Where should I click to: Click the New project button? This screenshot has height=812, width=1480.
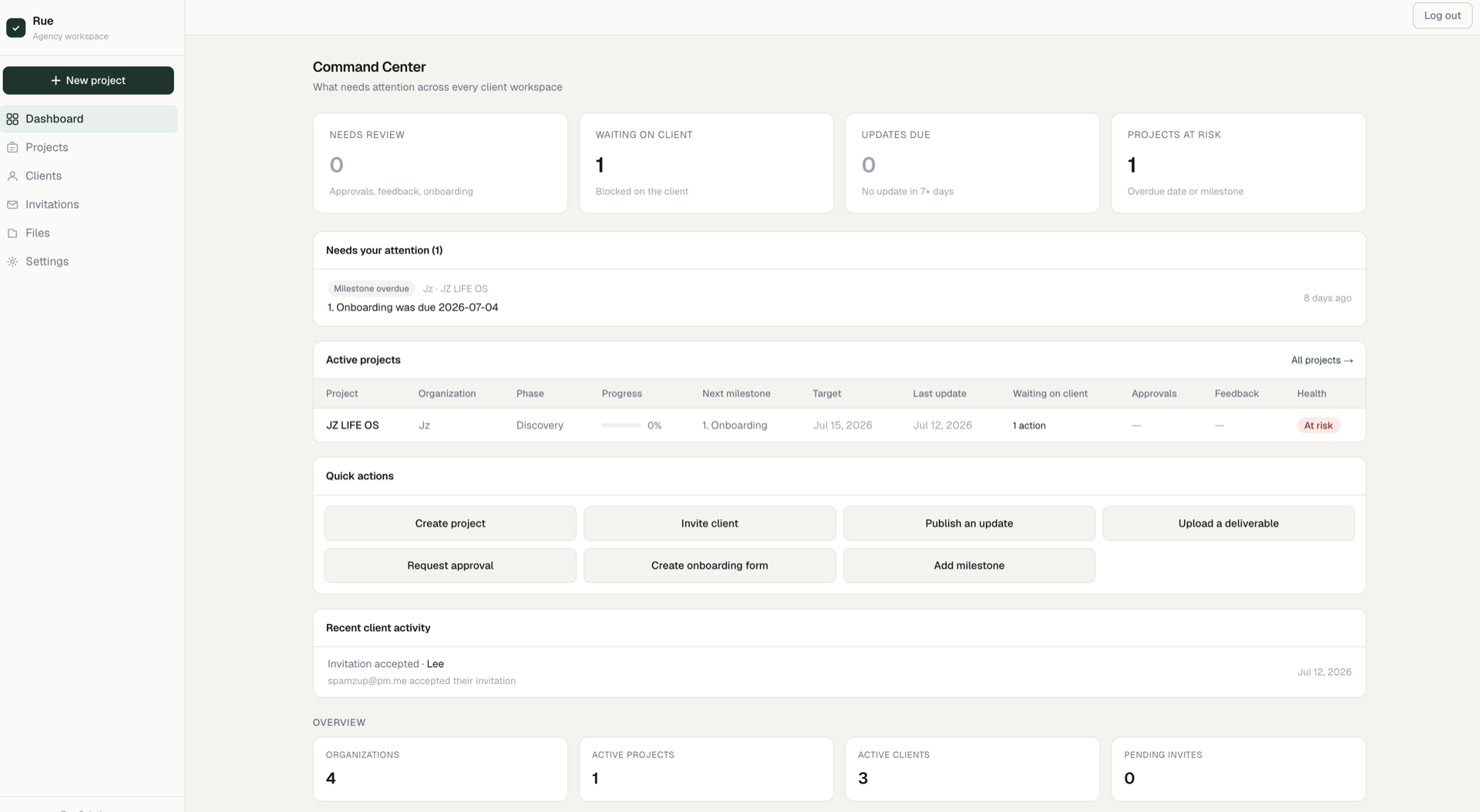click(88, 80)
